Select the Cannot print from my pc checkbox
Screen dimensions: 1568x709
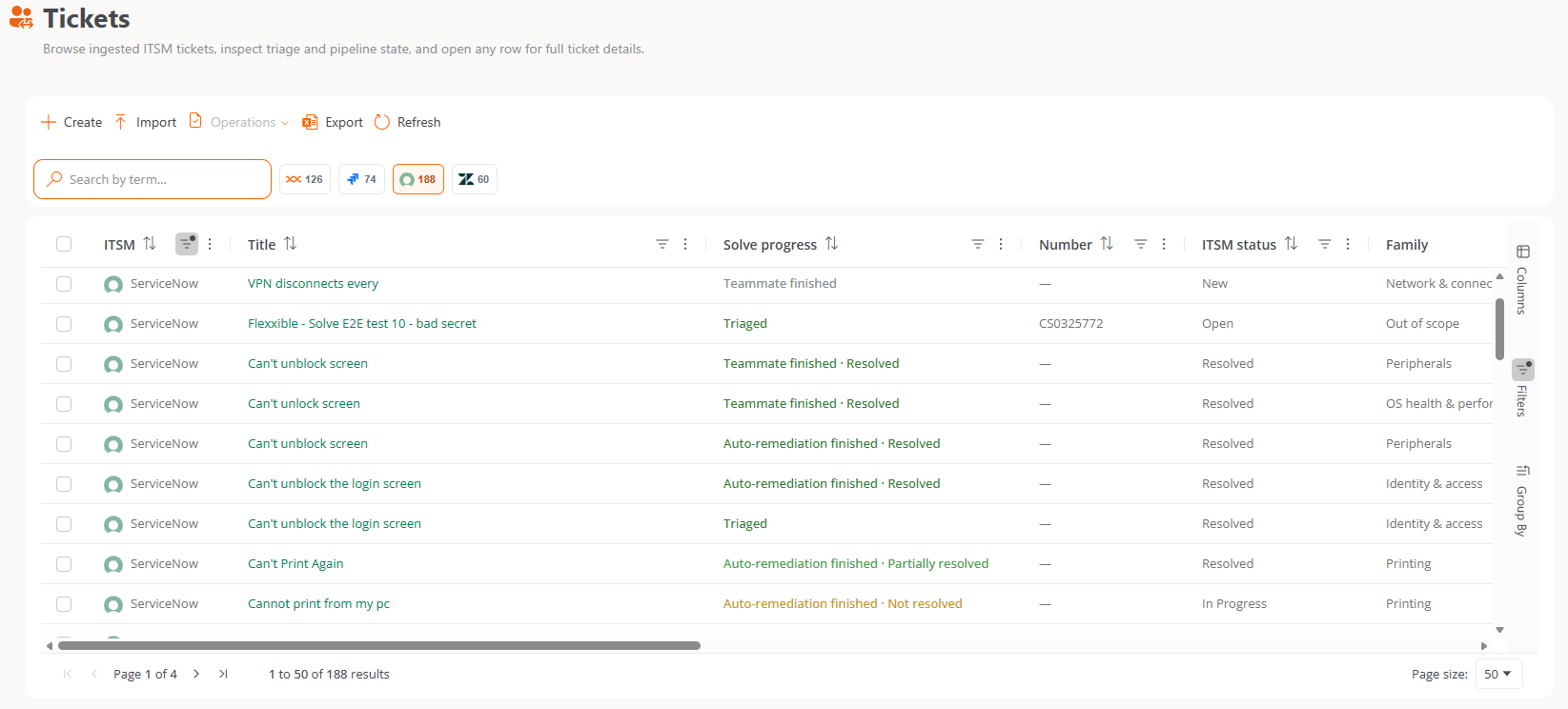point(64,604)
